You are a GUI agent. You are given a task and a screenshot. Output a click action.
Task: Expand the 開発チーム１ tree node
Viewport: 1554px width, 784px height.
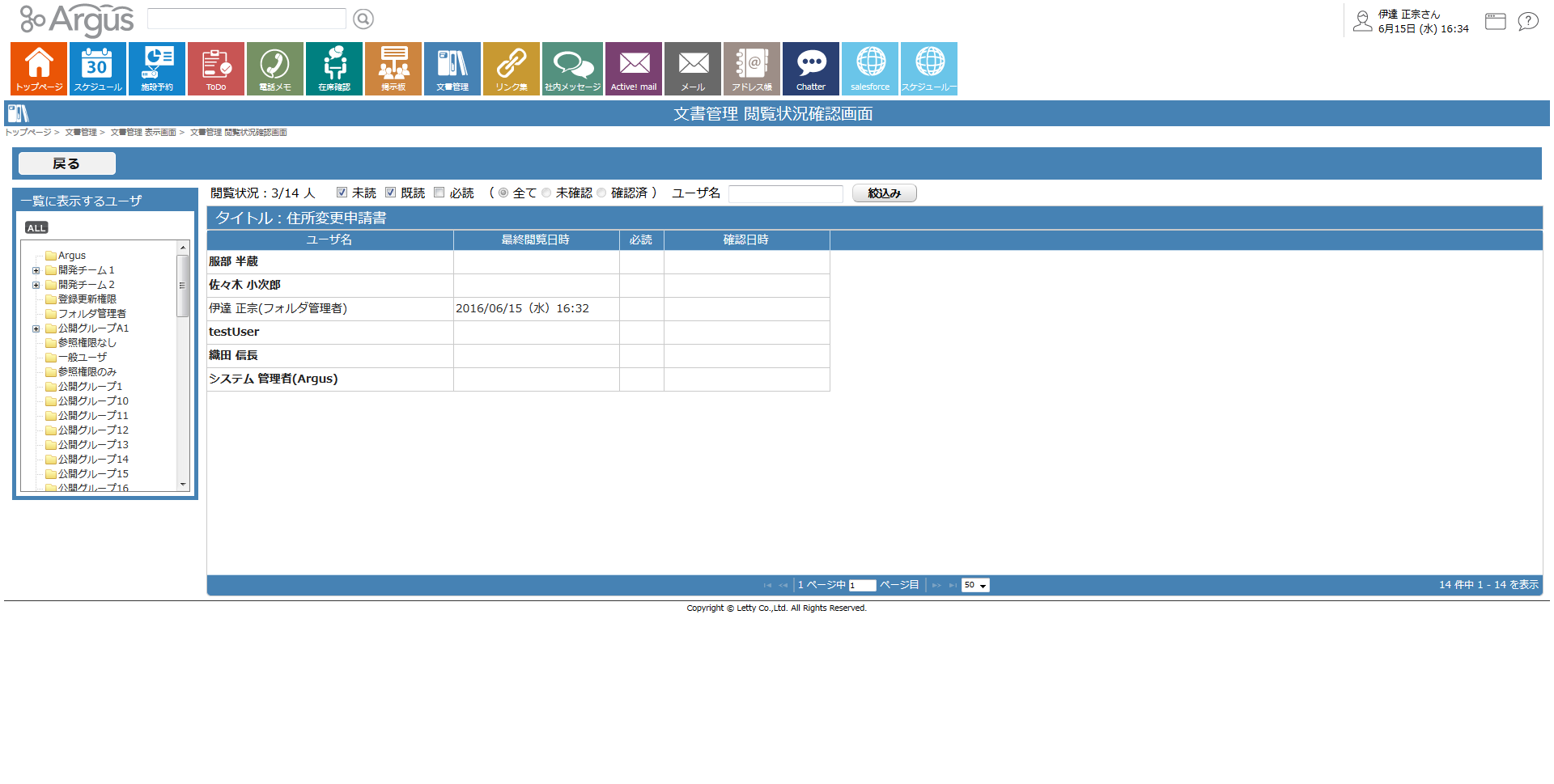coord(36,270)
